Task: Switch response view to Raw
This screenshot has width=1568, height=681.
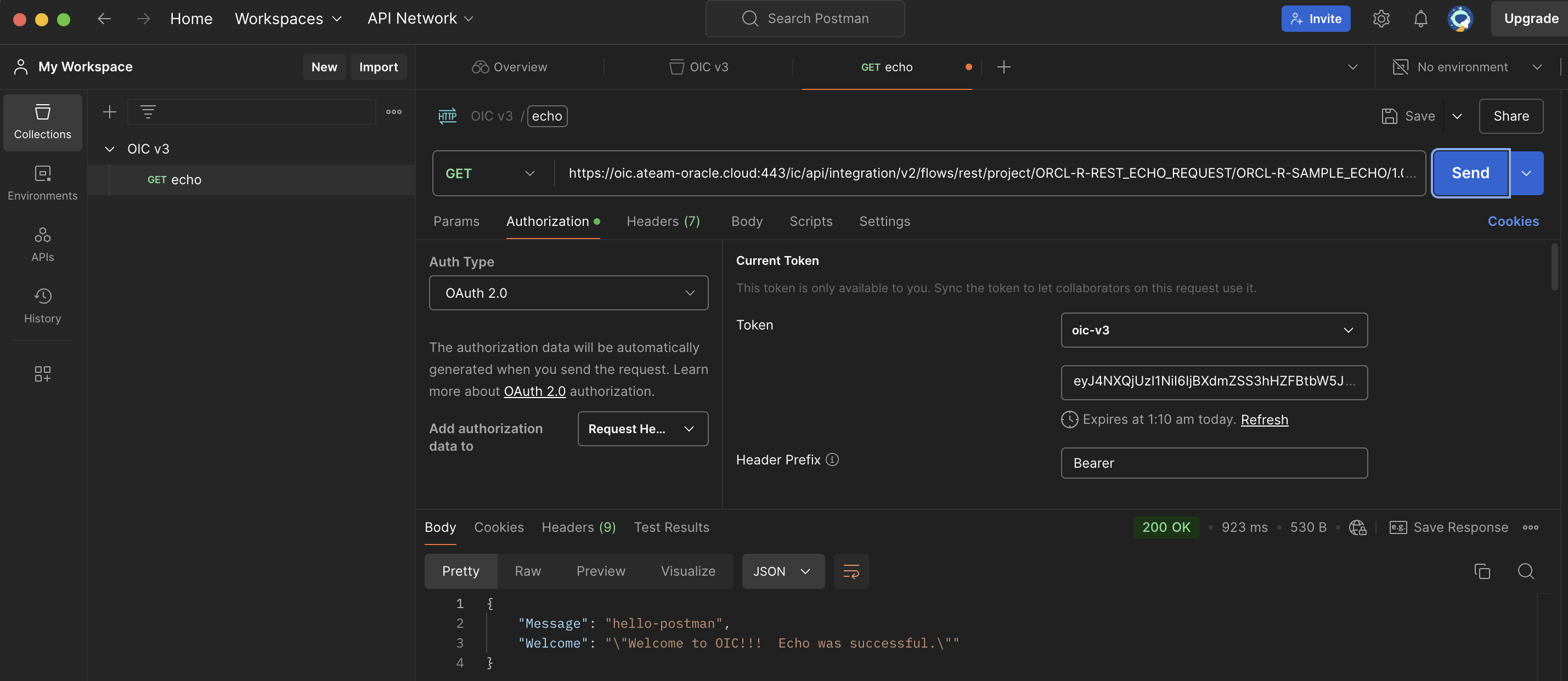Action: pos(527,571)
